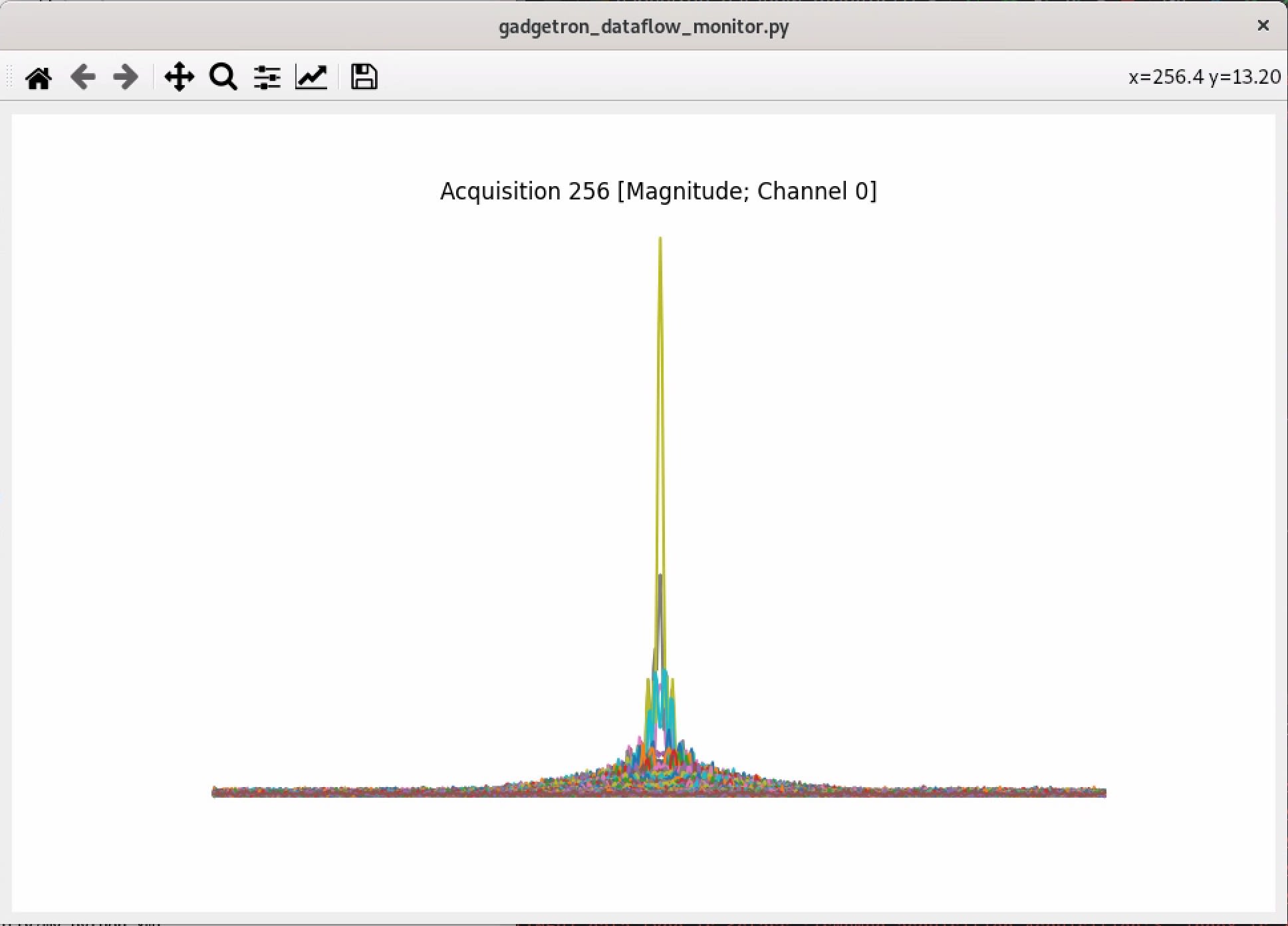Click the blank canvas area below the baseline
Screen dimensions: 1288x926
[658, 858]
